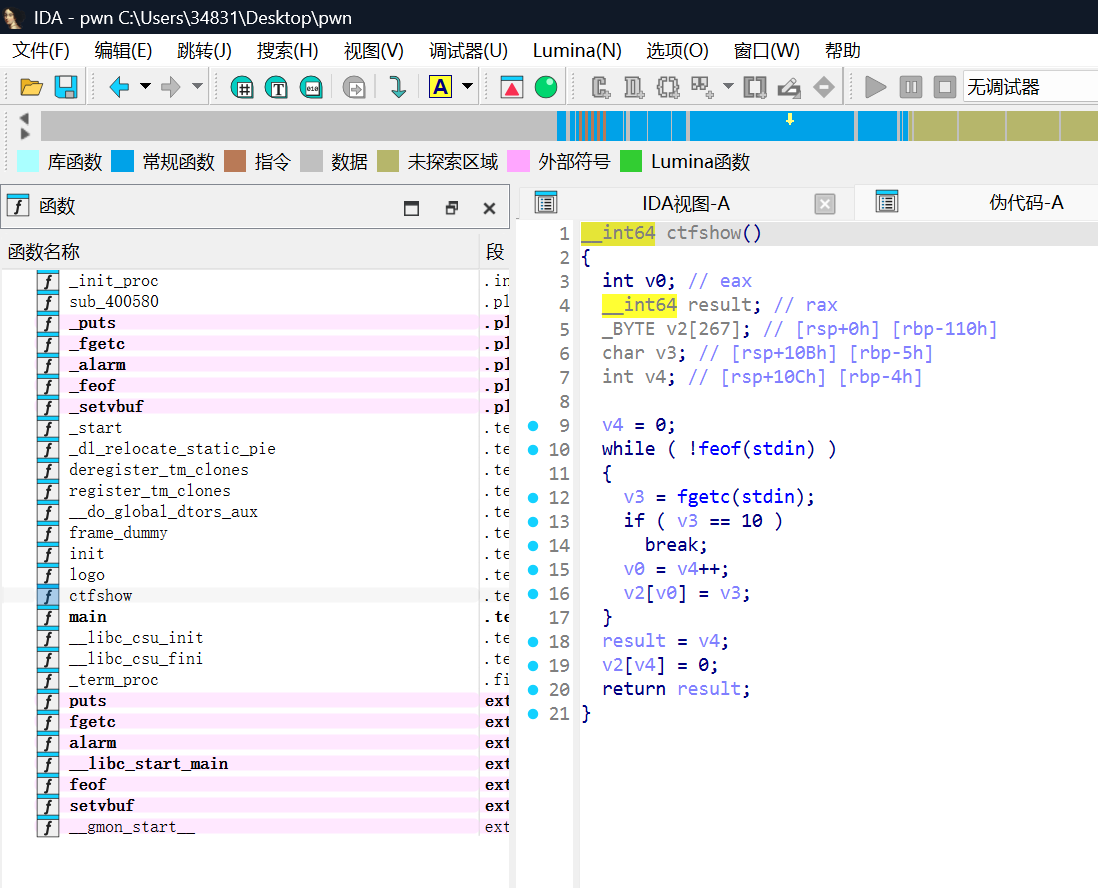Screen dimensions: 1098x888
Task: Open the 调试器(U) menu
Action: pyautogui.click(x=468, y=51)
